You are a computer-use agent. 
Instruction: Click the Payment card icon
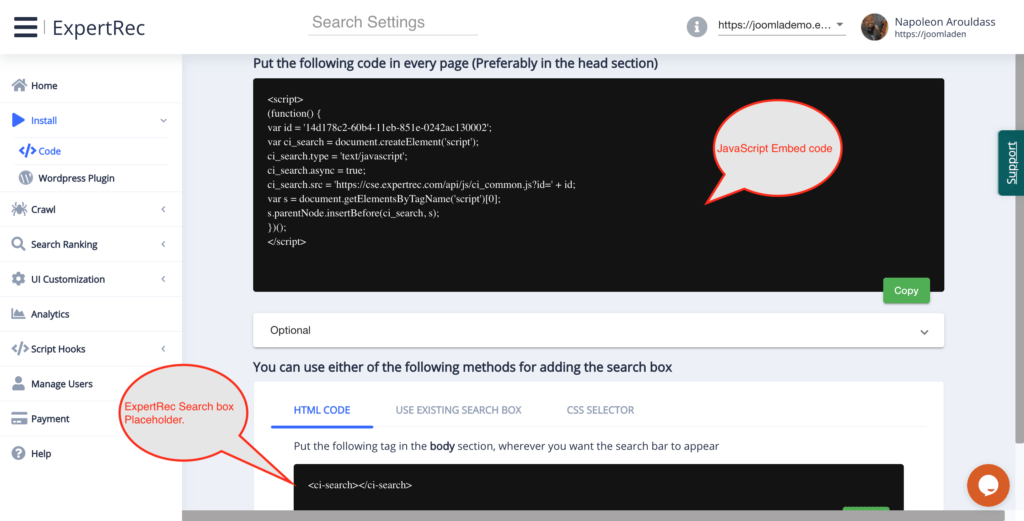pyautogui.click(x=19, y=418)
